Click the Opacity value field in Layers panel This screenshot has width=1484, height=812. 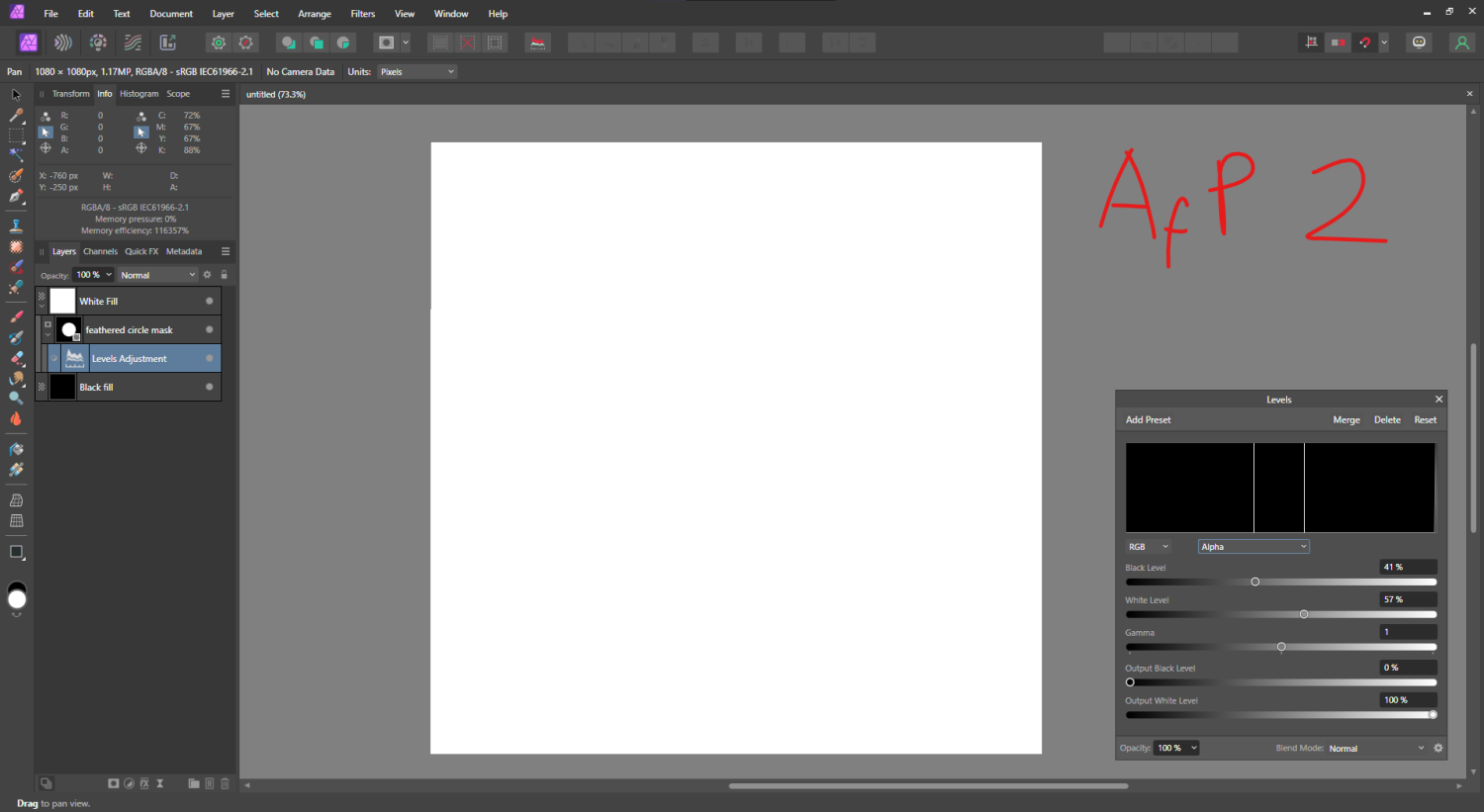point(87,274)
